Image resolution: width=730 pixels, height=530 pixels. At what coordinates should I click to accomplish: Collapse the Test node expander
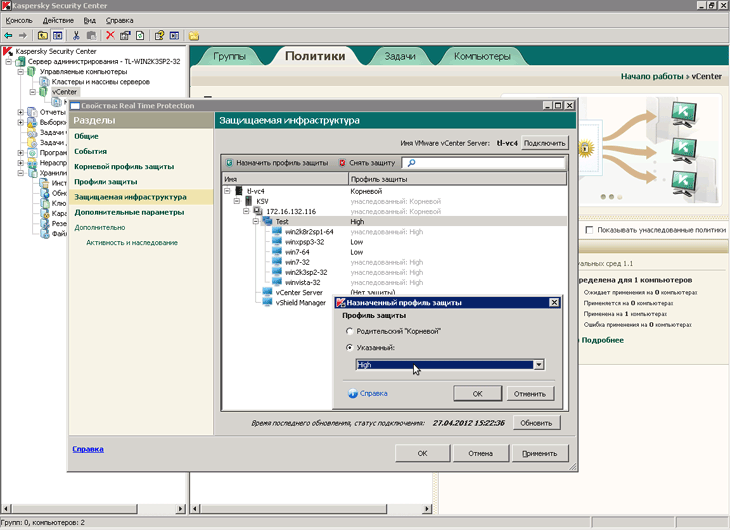256,221
